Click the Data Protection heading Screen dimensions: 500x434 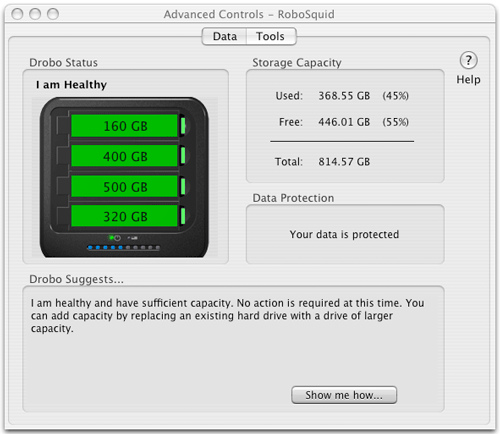click(x=293, y=198)
